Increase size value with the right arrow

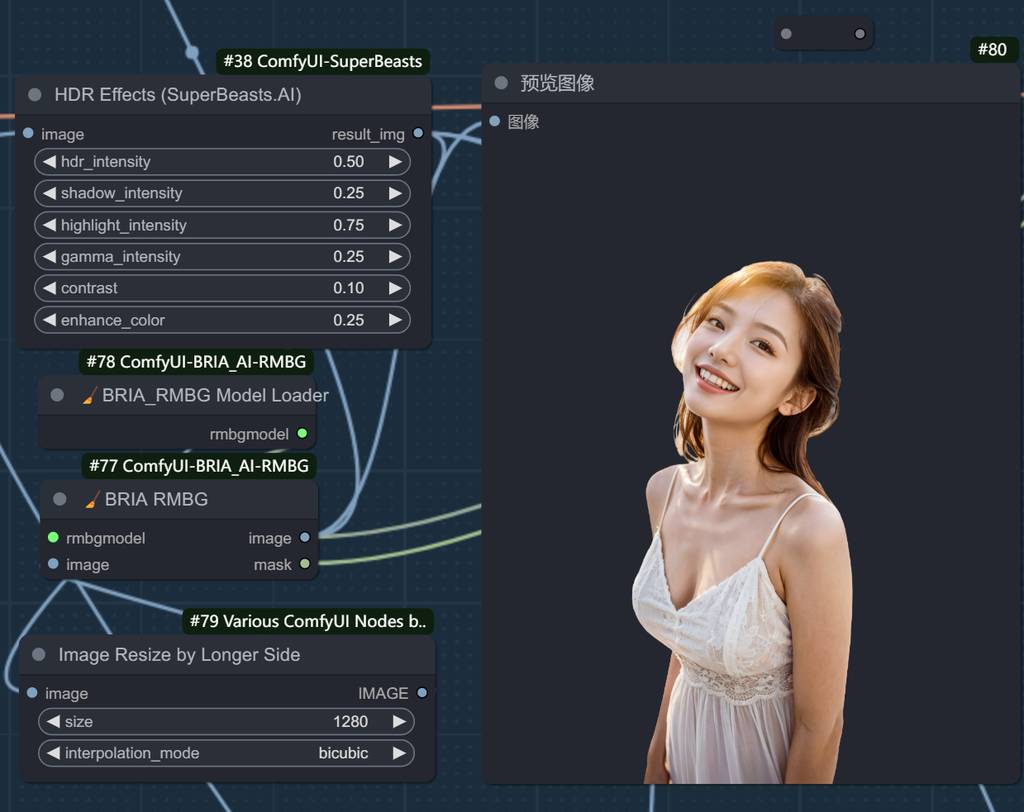pos(399,721)
